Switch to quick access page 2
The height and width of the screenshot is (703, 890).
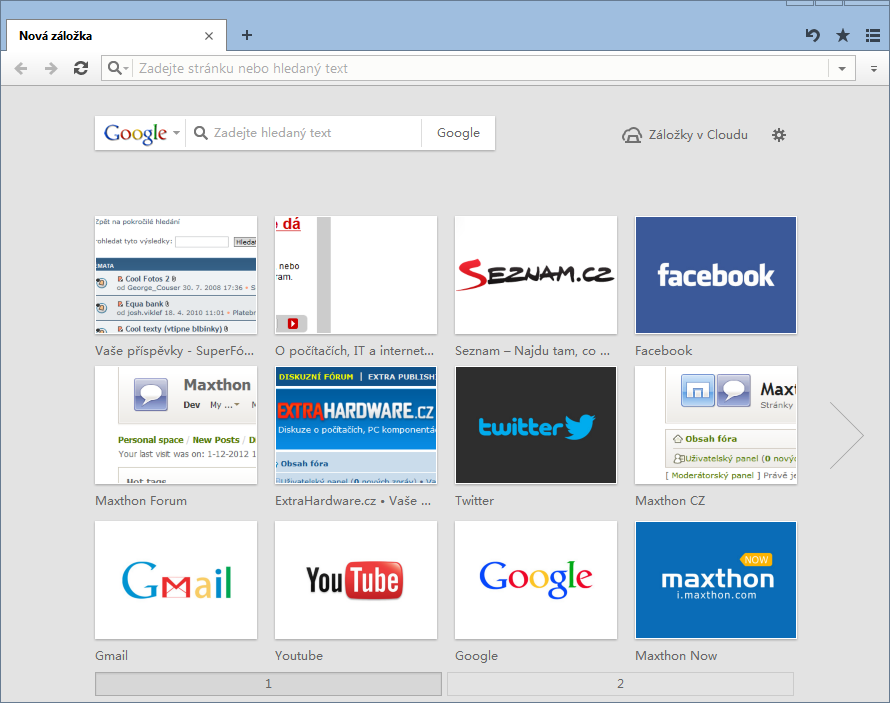(x=620, y=684)
